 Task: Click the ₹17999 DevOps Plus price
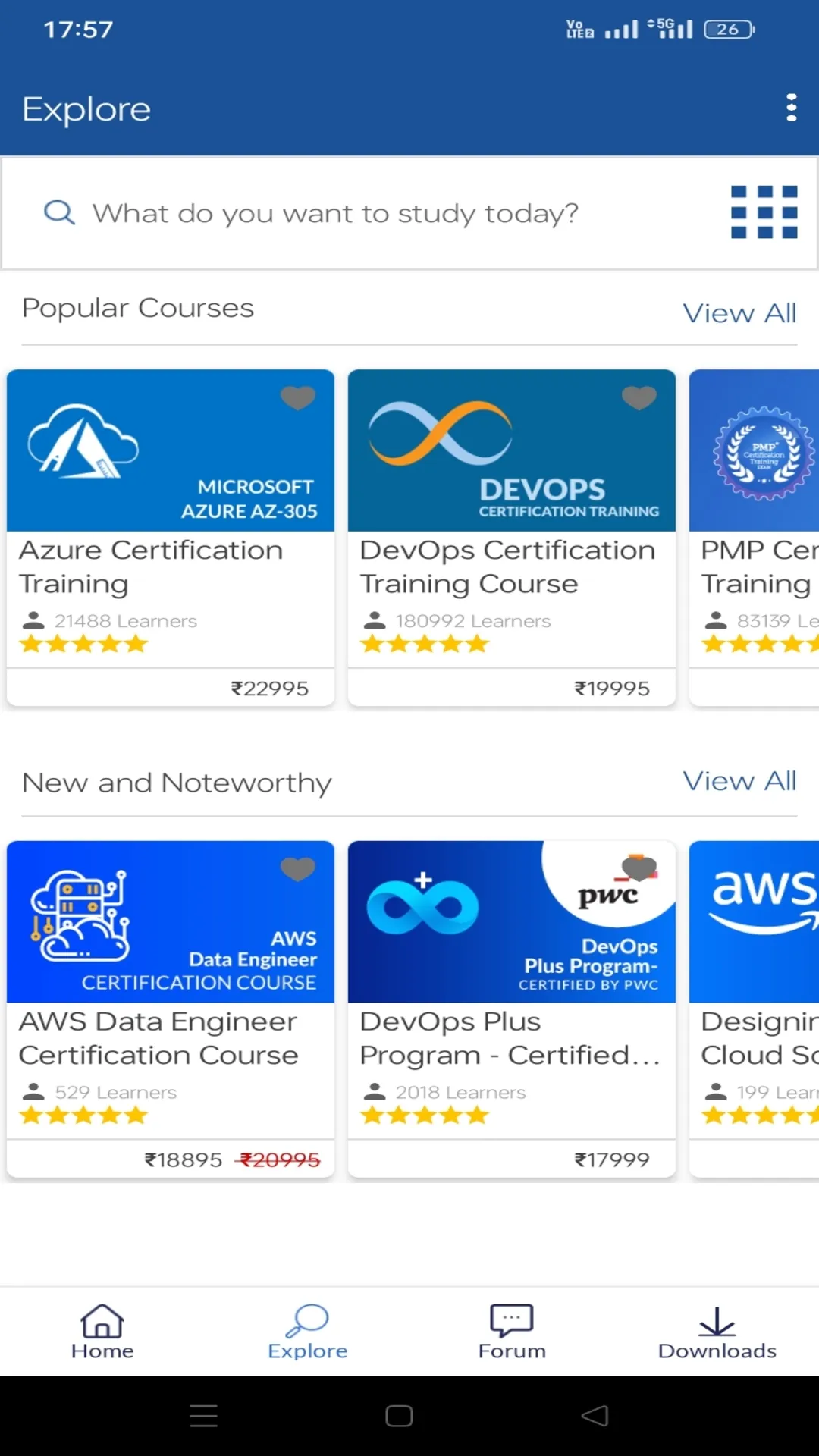pos(612,1159)
